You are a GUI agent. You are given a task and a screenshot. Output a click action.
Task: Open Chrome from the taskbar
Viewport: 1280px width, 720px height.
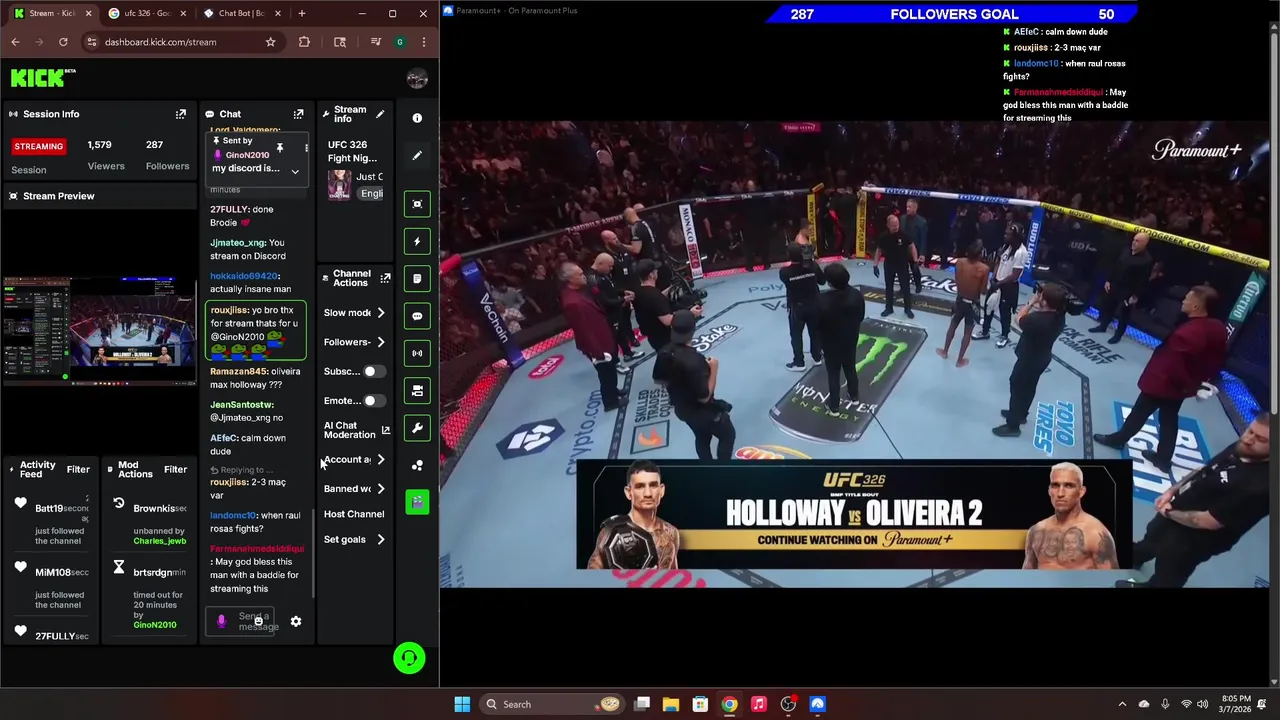[x=730, y=704]
